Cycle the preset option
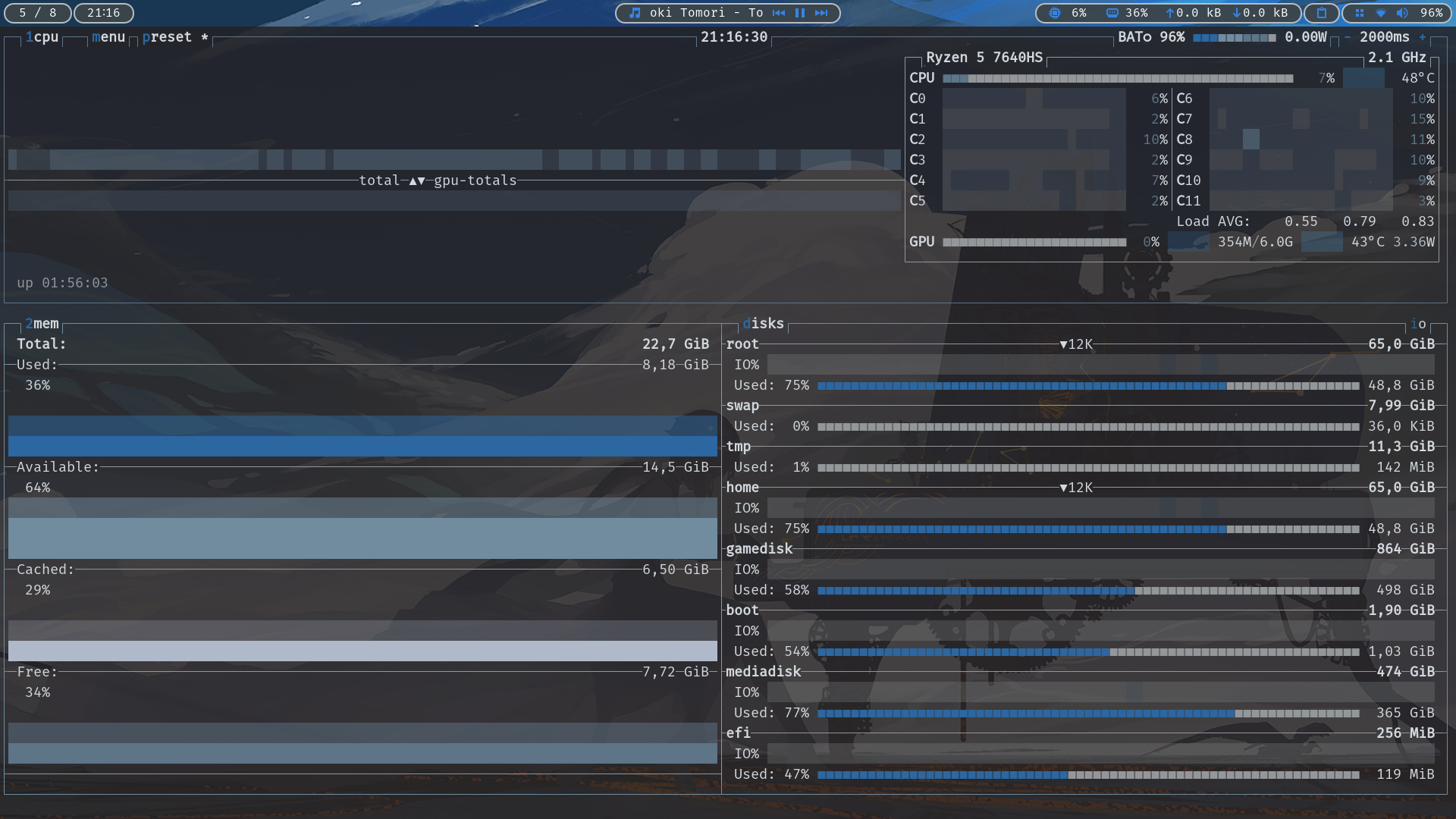Image resolution: width=1456 pixels, height=819 pixels. coord(167,37)
